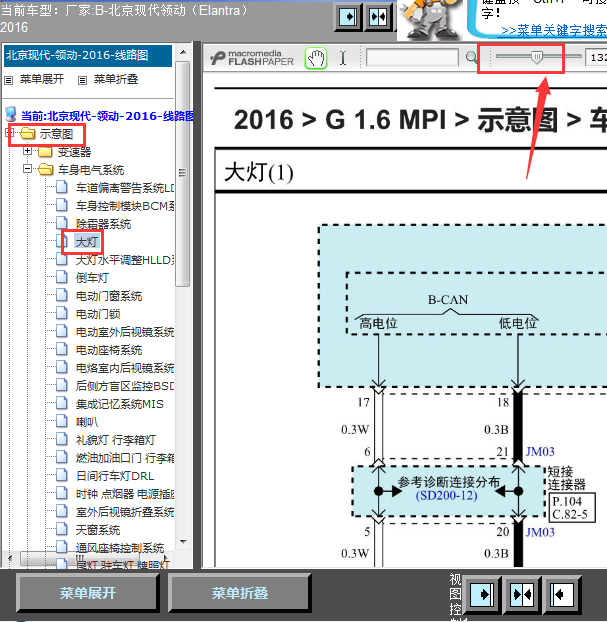This screenshot has width=607, height=622.
Task: Open 室外后视镜折叠系统 document
Action: (x=125, y=512)
